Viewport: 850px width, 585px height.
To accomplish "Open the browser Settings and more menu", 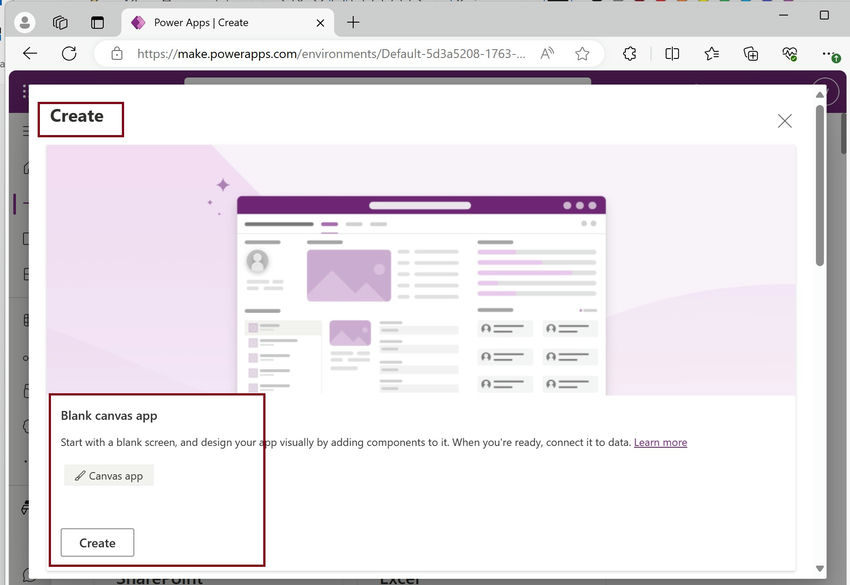I will (829, 54).
